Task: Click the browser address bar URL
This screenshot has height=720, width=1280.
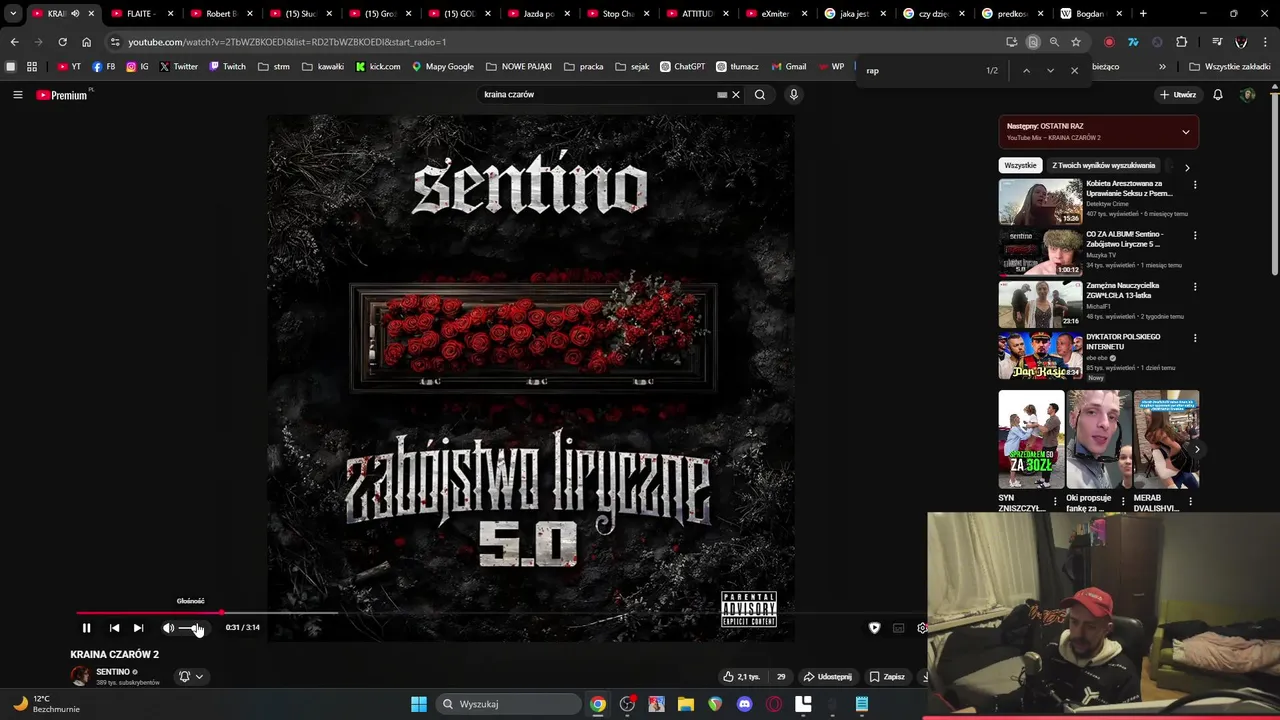Action: [x=287, y=42]
